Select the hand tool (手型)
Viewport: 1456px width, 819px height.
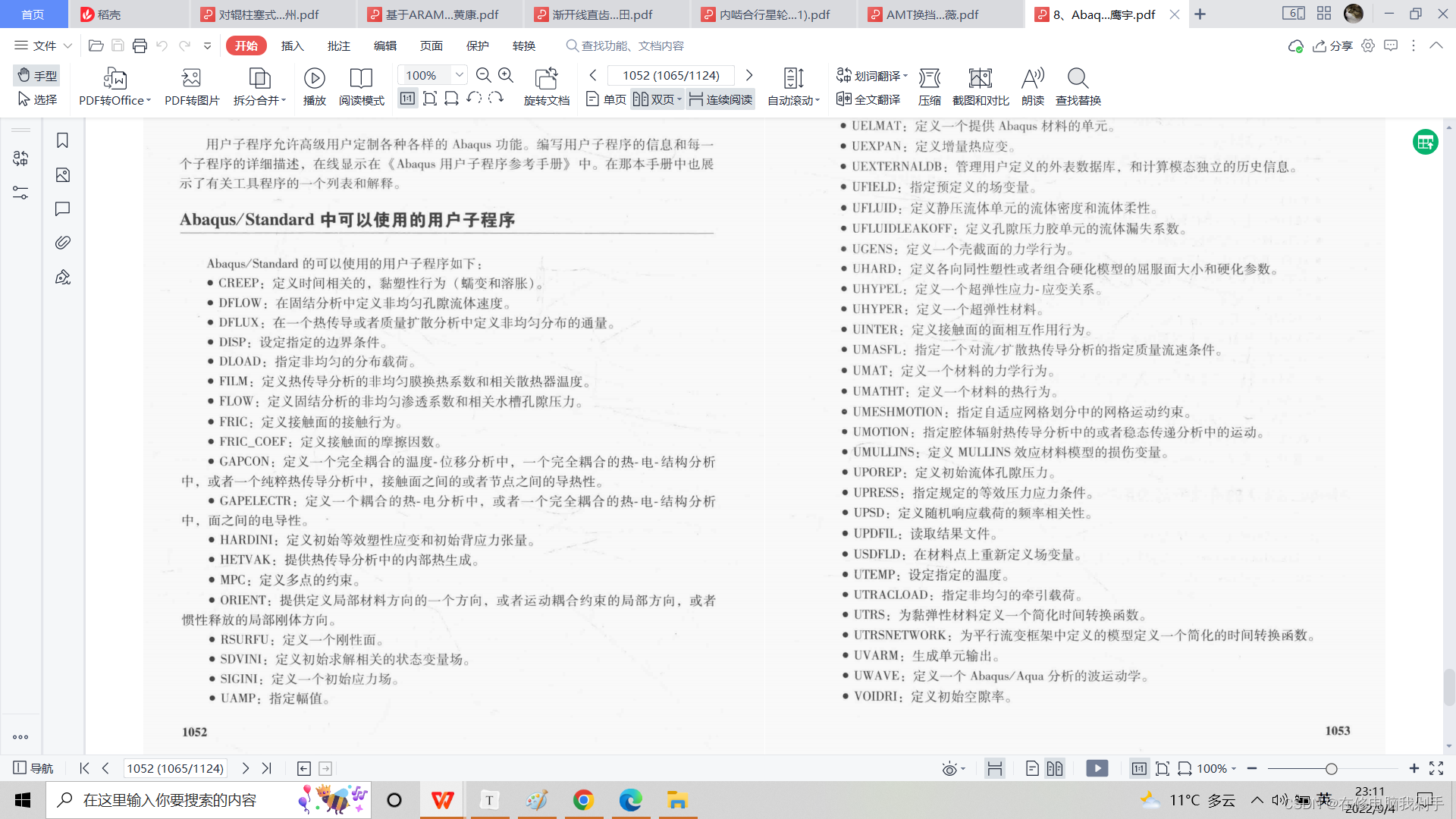pyautogui.click(x=36, y=75)
